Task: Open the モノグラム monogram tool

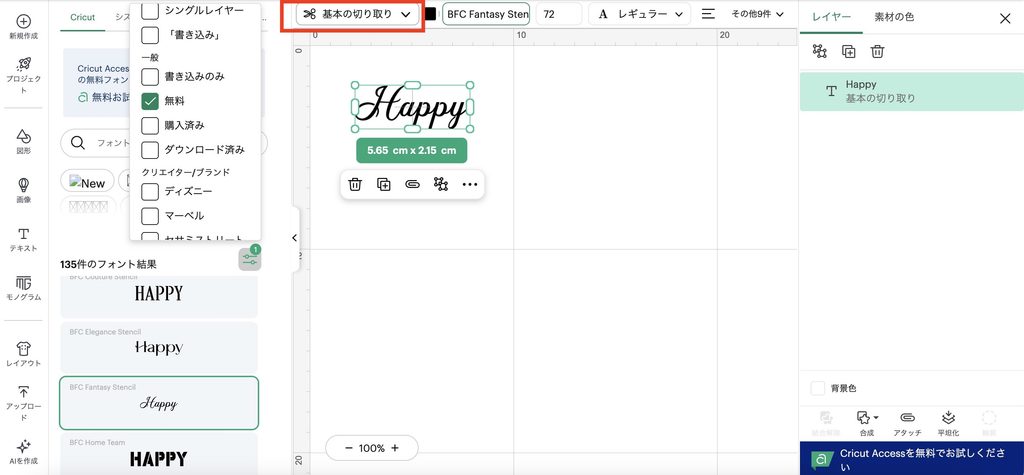Action: [24, 288]
